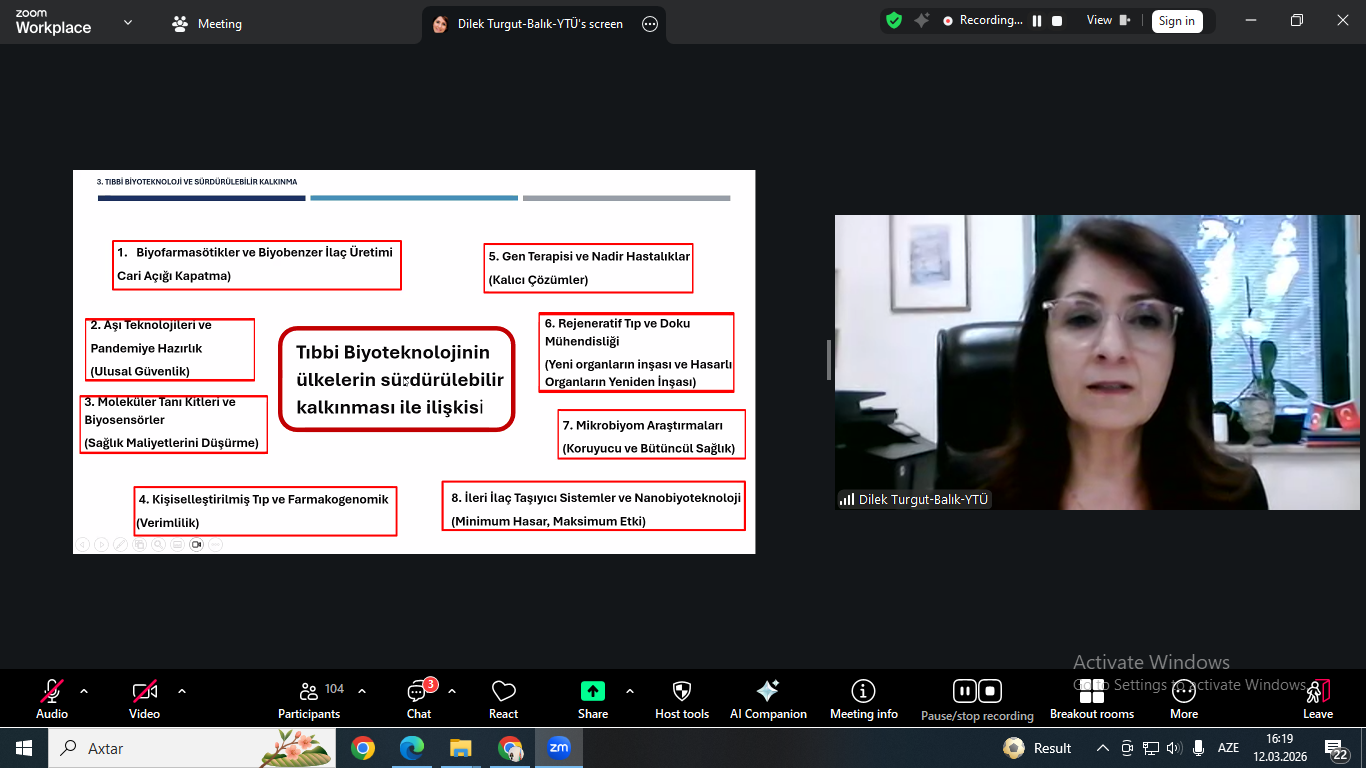Viewport: 1366px width, 768px height.
Task: Leave the meeting
Action: 1317,699
